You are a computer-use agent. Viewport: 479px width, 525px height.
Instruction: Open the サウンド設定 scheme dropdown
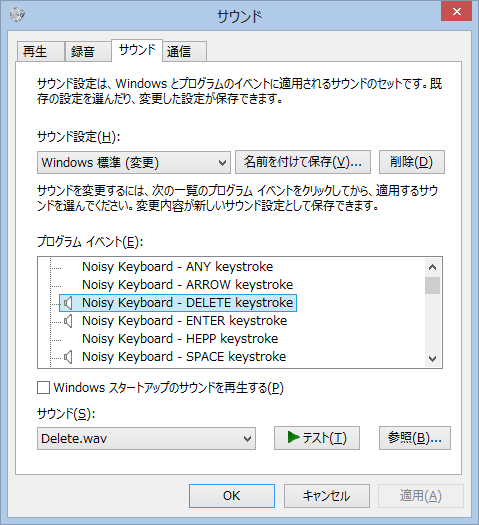tap(134, 162)
